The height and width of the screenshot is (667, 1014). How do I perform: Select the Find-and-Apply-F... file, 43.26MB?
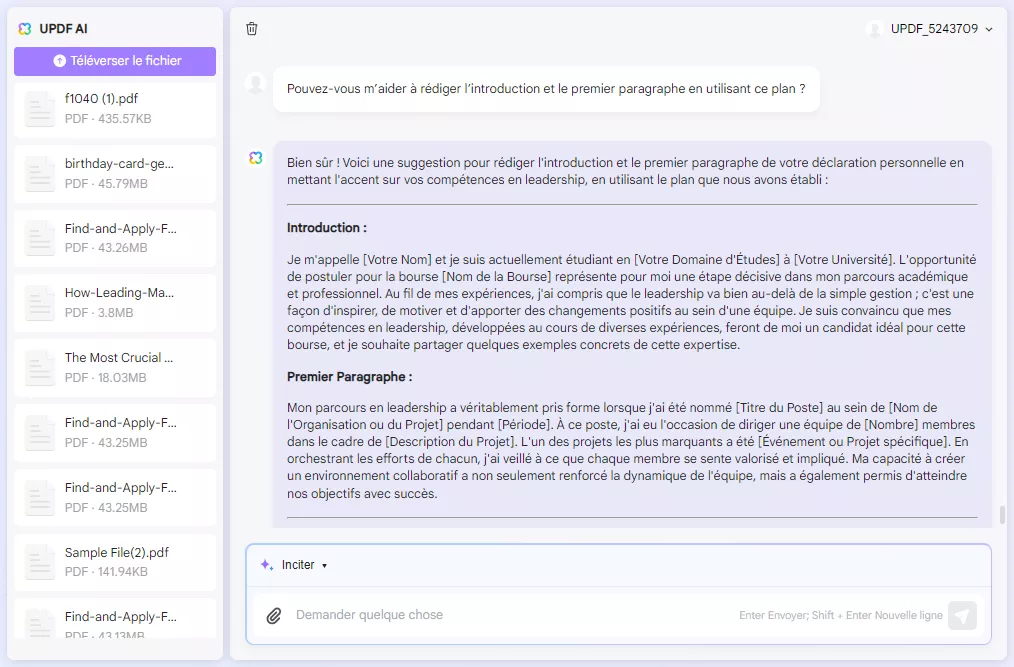(115, 238)
